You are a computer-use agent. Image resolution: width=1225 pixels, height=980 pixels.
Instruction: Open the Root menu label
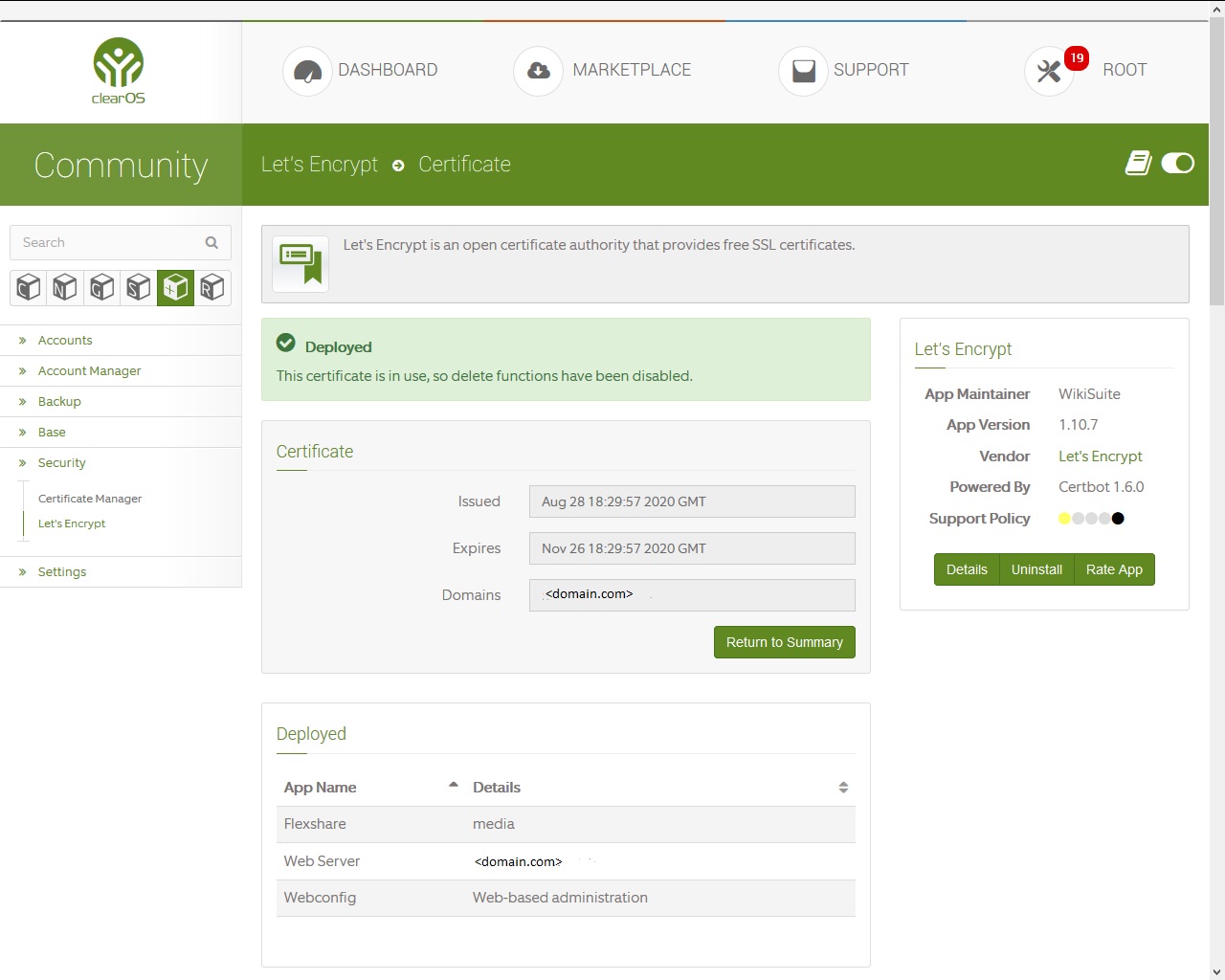click(1125, 70)
